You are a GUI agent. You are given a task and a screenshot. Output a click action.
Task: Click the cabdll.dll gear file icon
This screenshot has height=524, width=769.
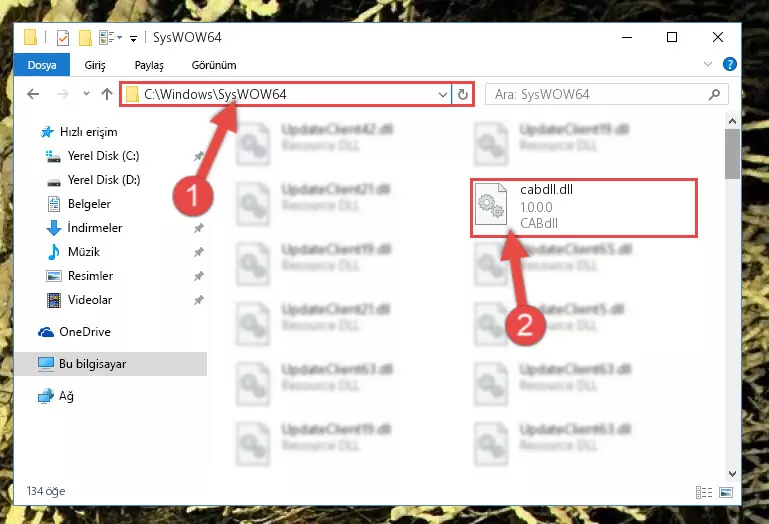pyautogui.click(x=491, y=204)
